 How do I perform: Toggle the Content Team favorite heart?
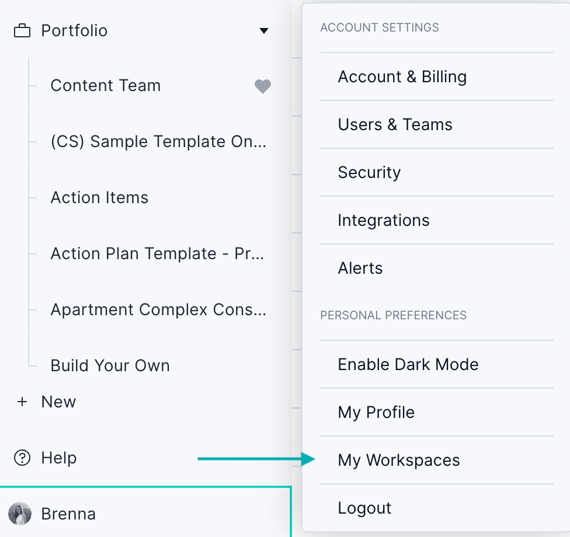[262, 86]
